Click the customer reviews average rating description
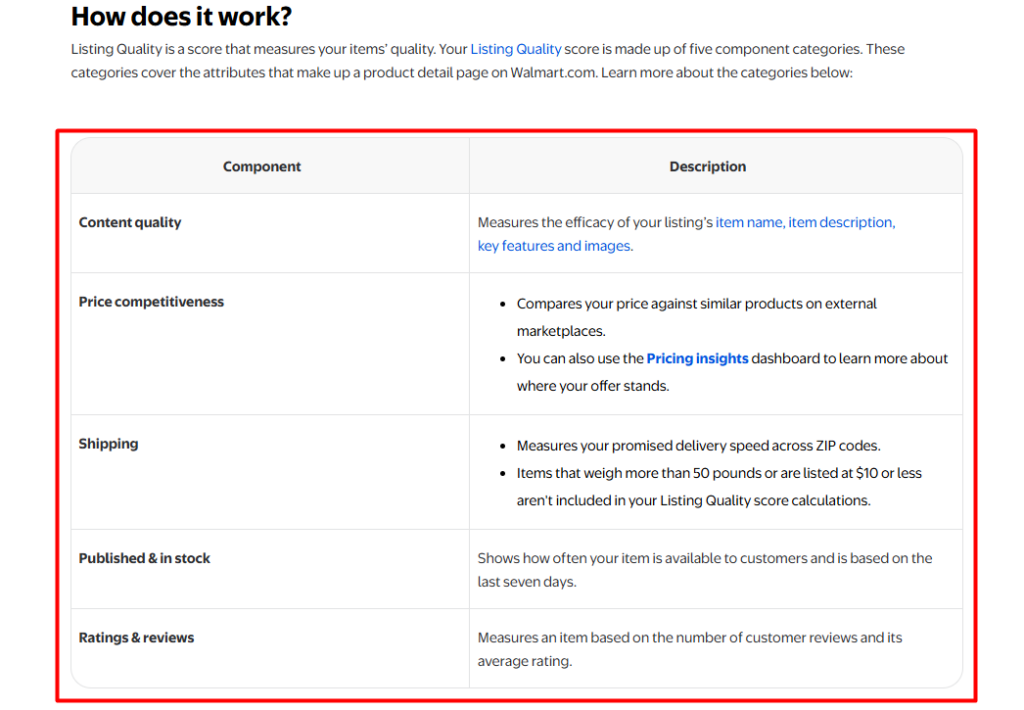1024x710 pixels. tap(690, 649)
